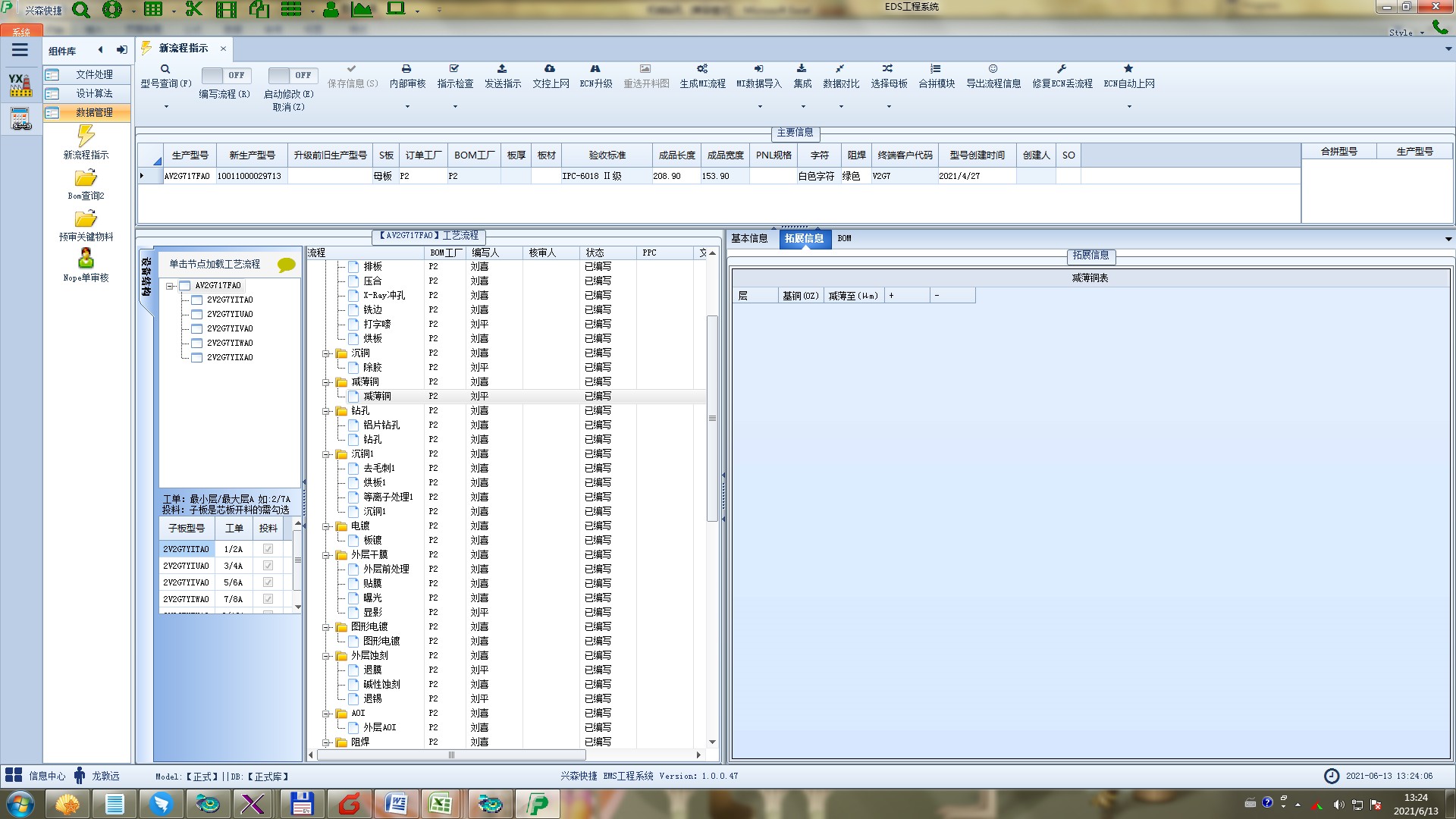The width and height of the screenshot is (1456, 819).
Task: Switch to the 基本信息 tab
Action: (x=749, y=239)
